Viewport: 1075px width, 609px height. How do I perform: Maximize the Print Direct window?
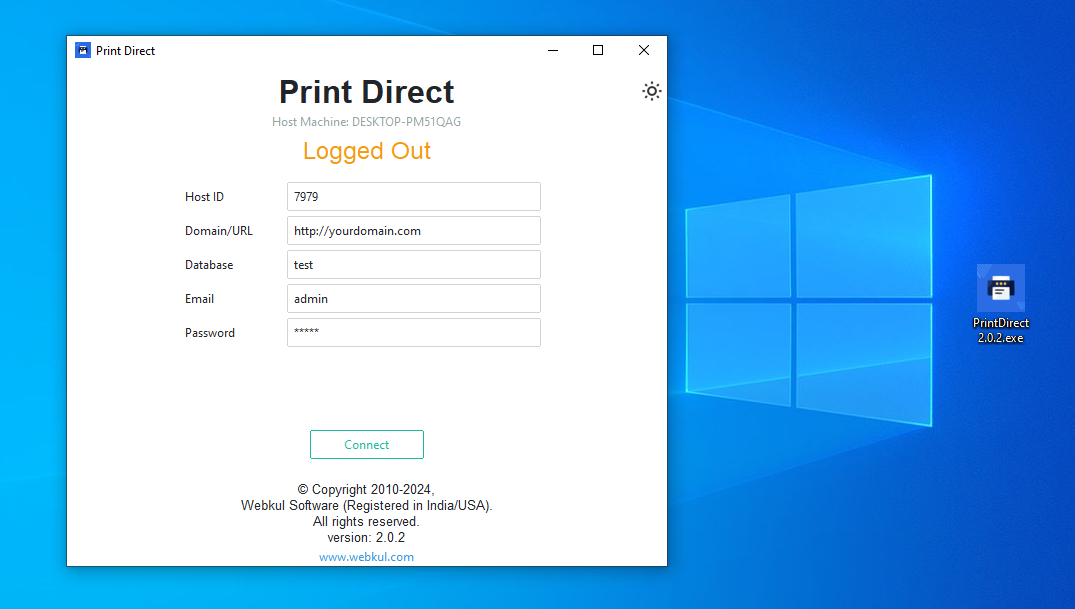598,50
